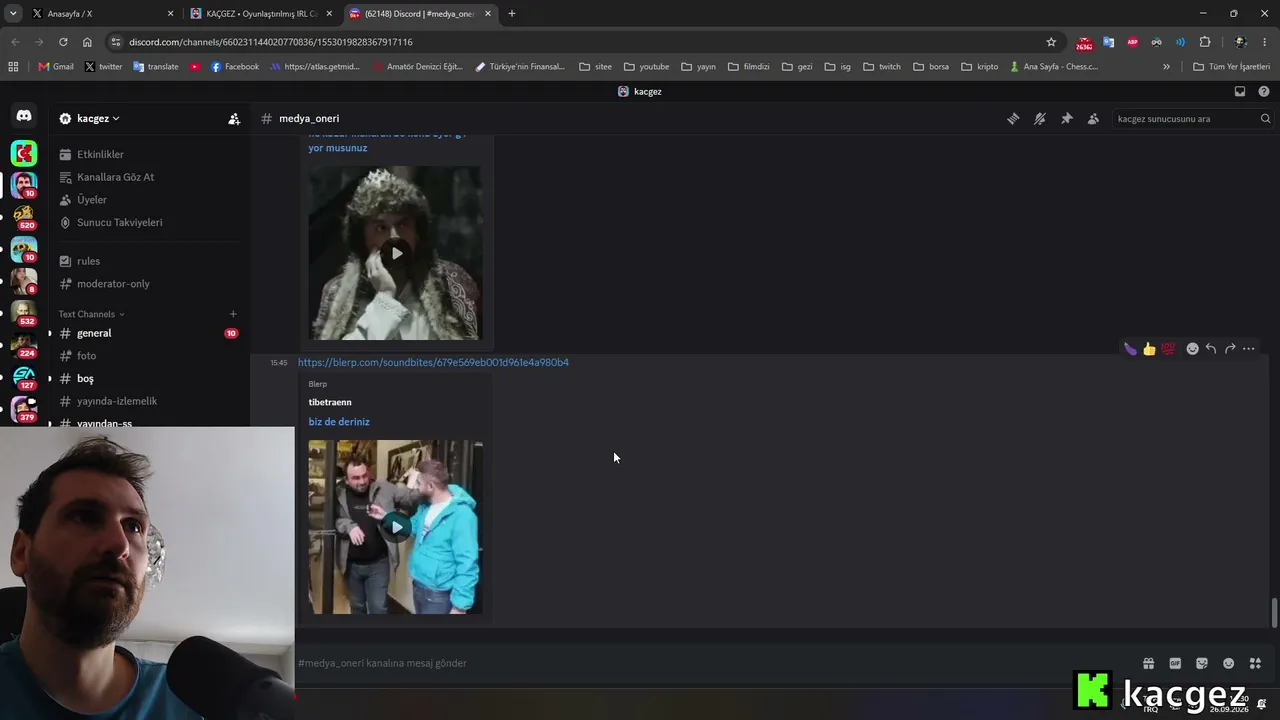The width and height of the screenshot is (1280, 720).
Task: Reply to message using reply arrow icon
Action: 1211,349
